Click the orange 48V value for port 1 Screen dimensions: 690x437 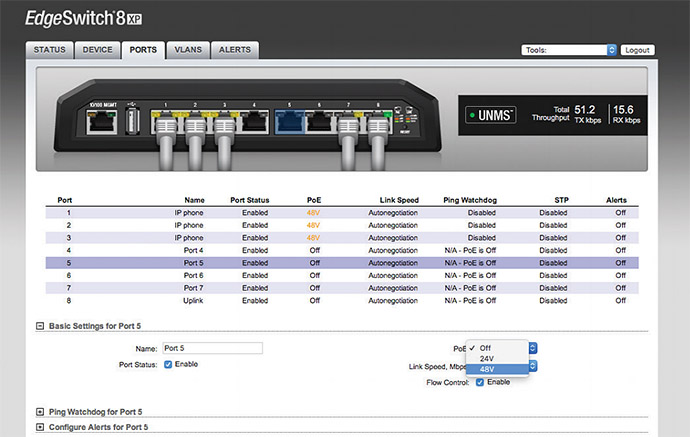313,213
